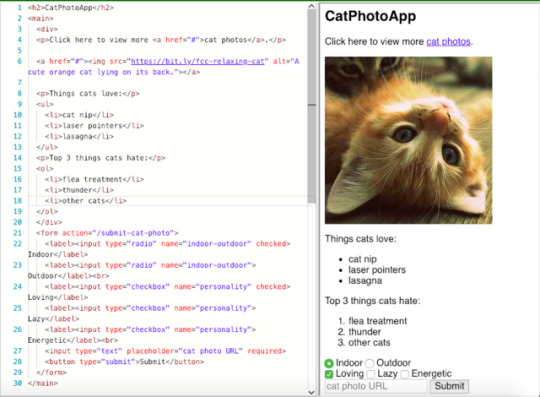Click the orange cat image in preview
Screen dimensions: 540x397
[408, 140]
